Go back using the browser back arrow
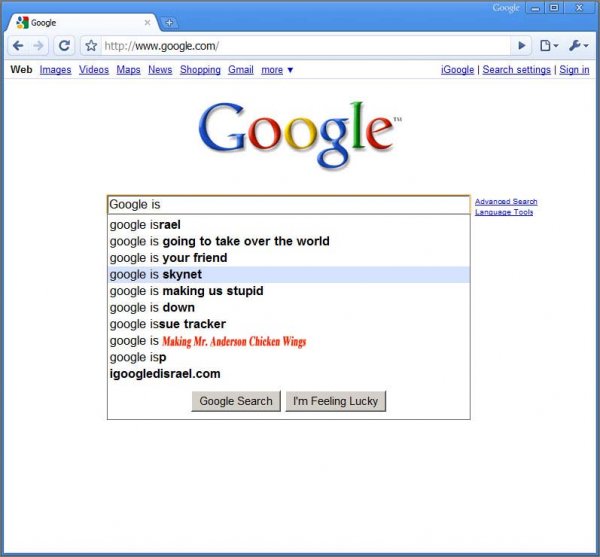This screenshot has height=557, width=600. [18, 46]
